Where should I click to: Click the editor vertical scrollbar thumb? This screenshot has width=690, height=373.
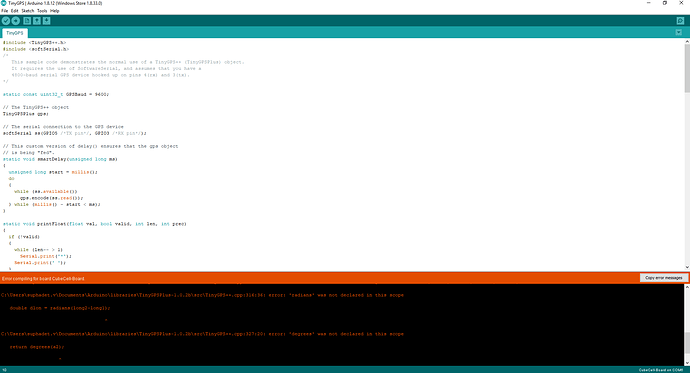(687, 68)
